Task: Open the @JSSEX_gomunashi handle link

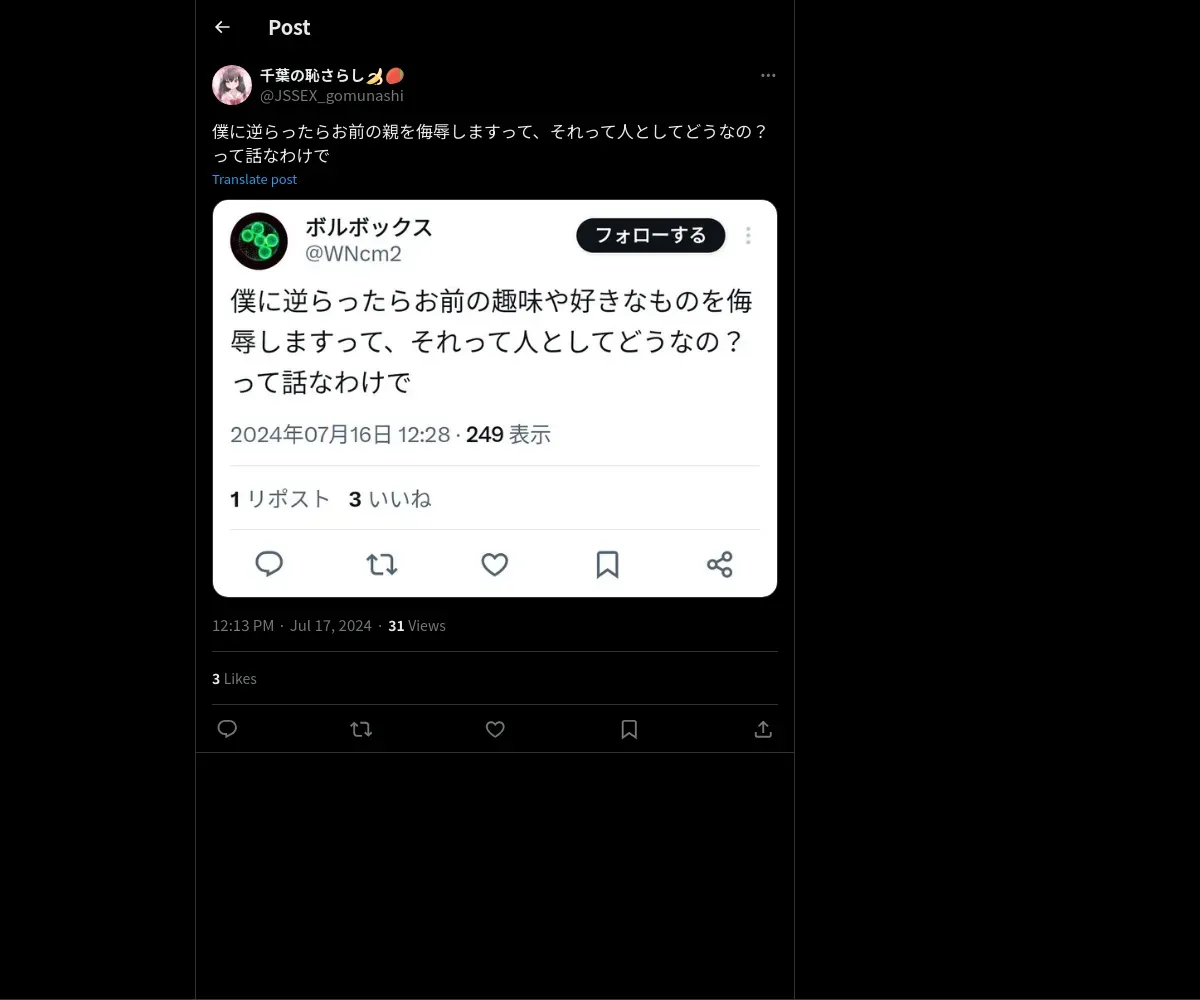Action: point(332,96)
